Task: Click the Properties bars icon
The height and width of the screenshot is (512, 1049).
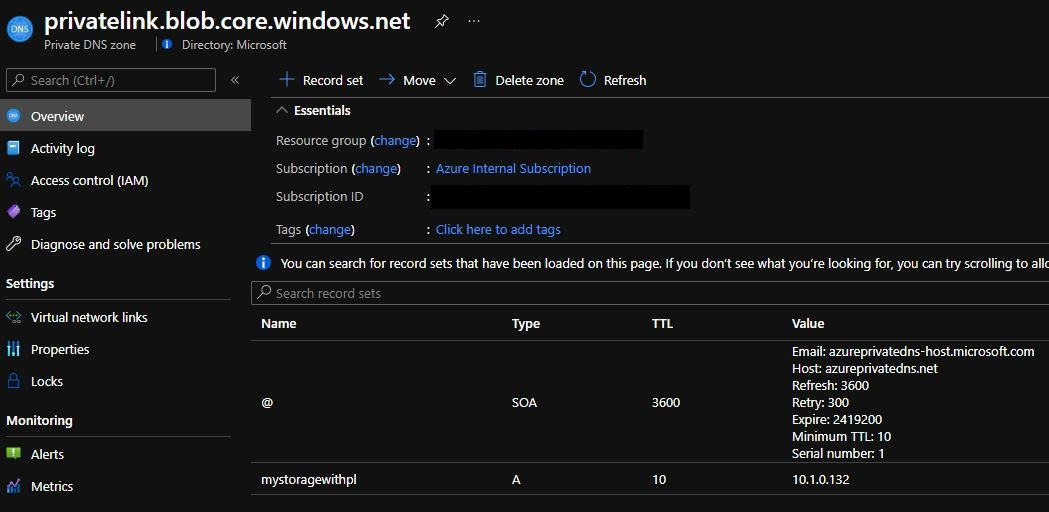Action: point(13,349)
